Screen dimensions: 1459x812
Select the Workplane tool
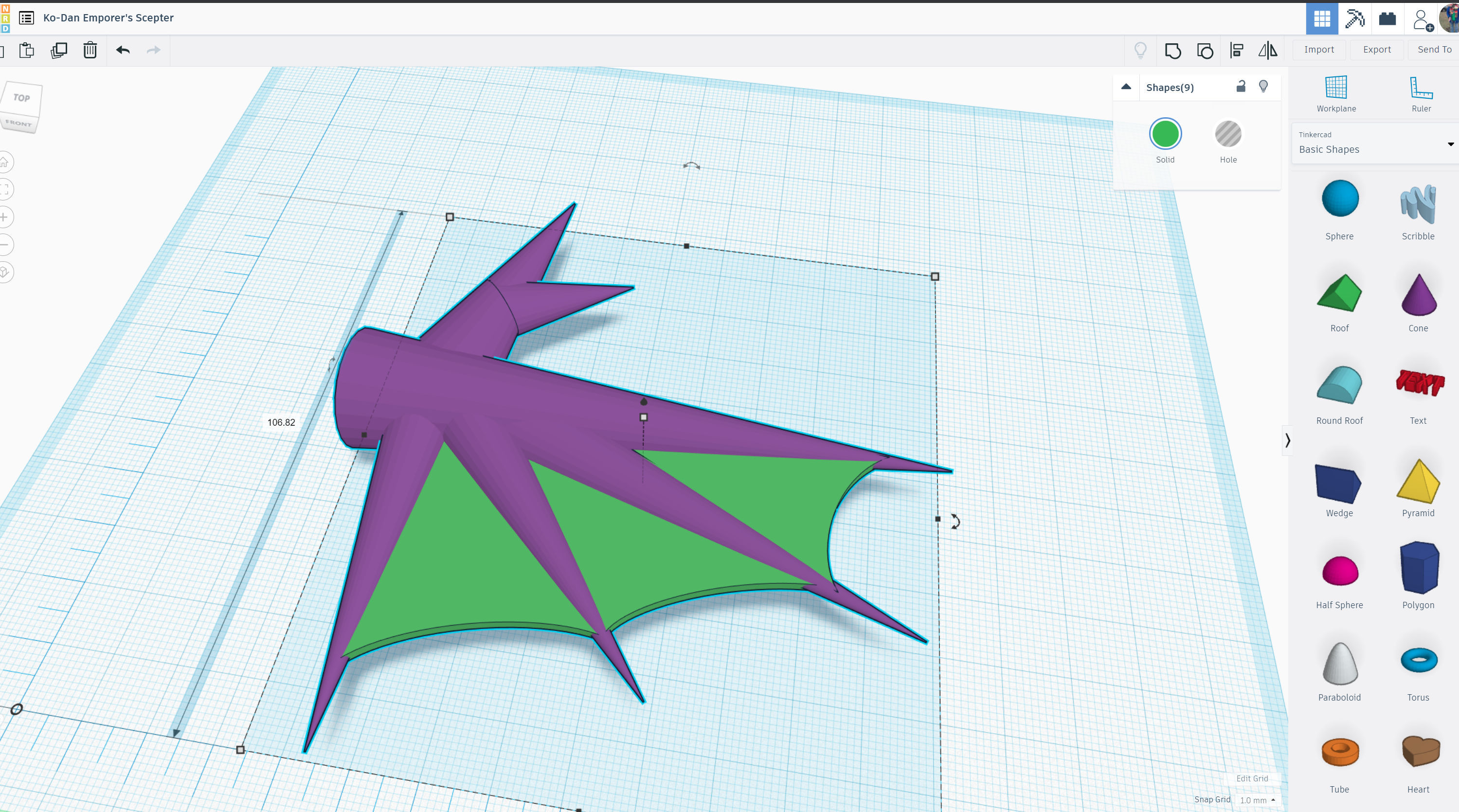[1336, 94]
